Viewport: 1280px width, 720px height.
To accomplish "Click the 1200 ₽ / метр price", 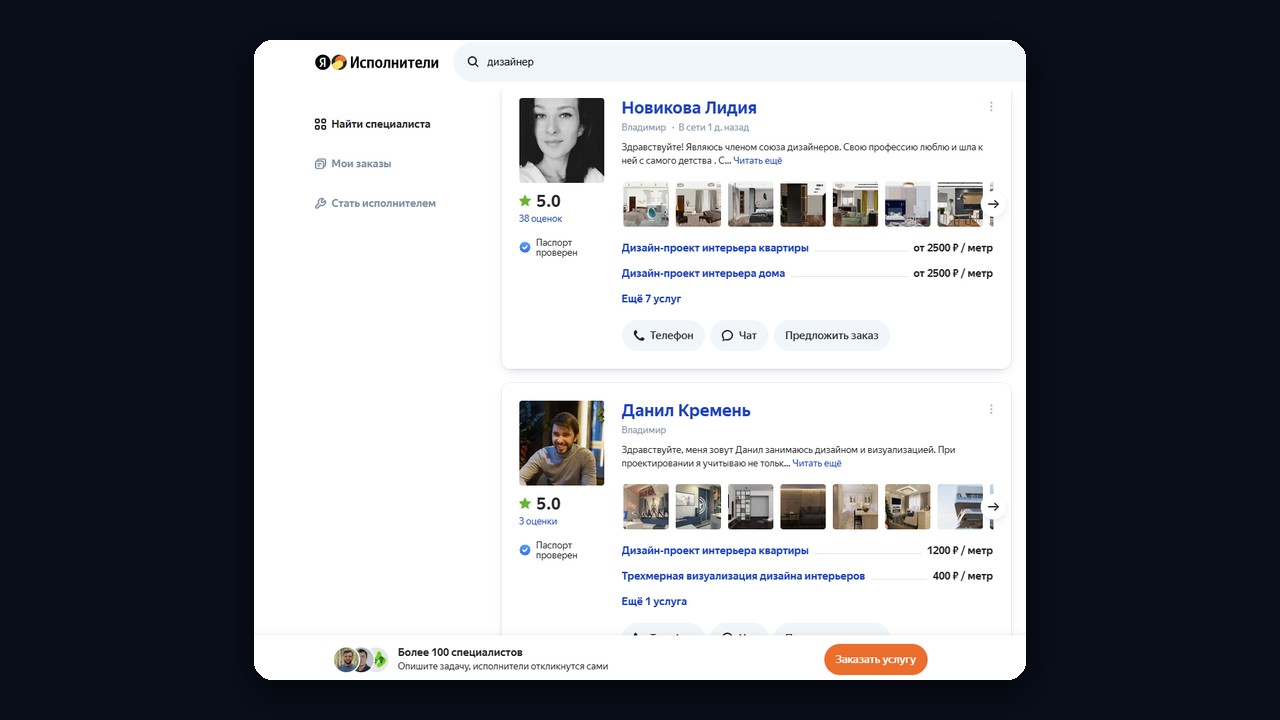I will [960, 551].
